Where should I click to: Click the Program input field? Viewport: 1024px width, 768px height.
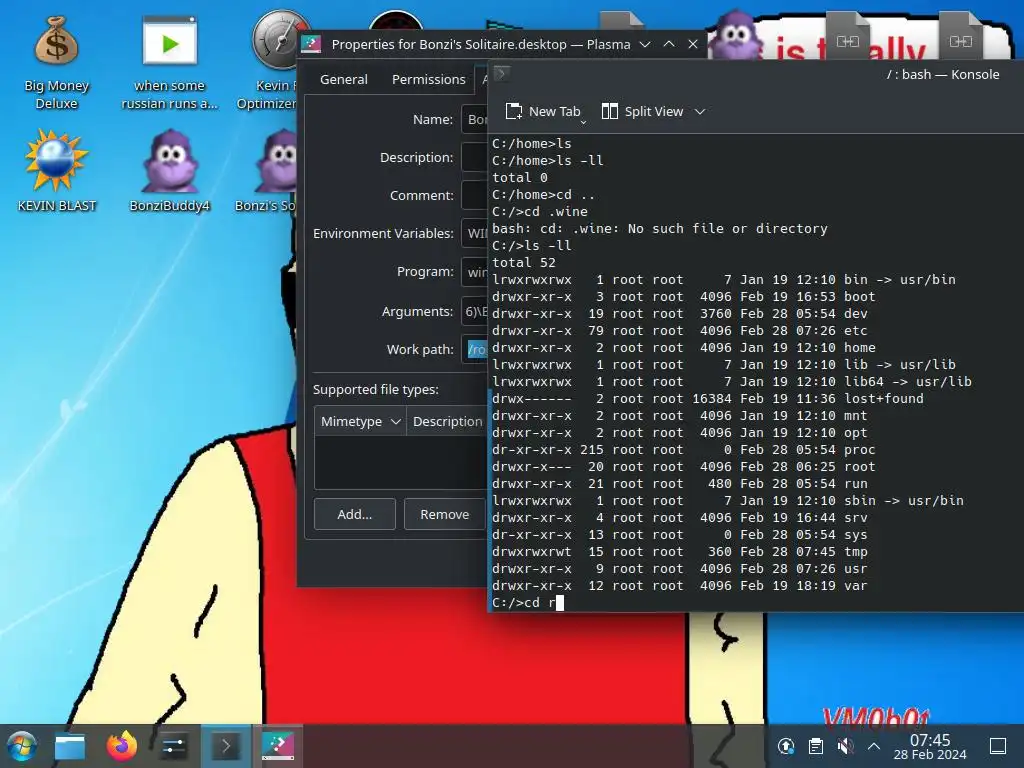tap(475, 272)
